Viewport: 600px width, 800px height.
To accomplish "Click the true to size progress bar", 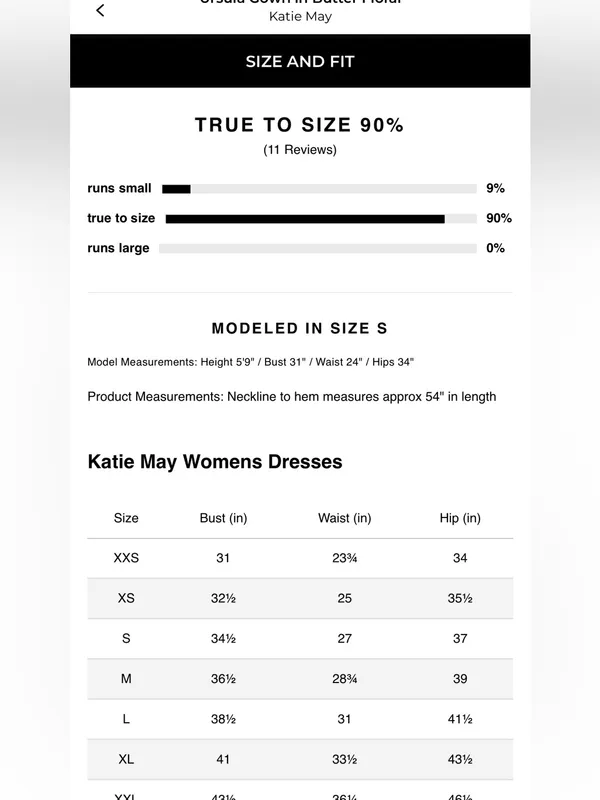I will (x=321, y=219).
